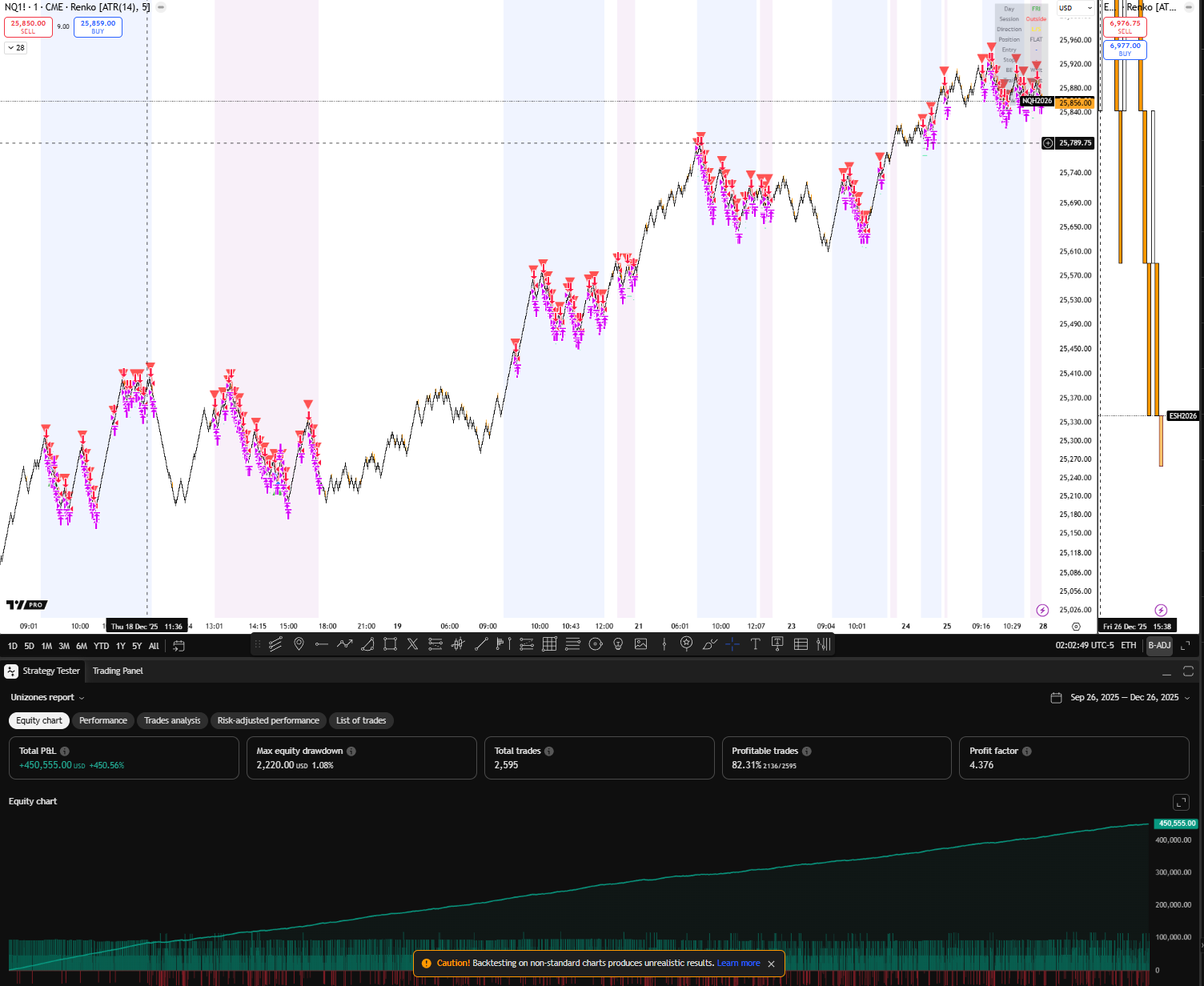Choose the text annotation tool
1204x986 pixels.
[755, 644]
